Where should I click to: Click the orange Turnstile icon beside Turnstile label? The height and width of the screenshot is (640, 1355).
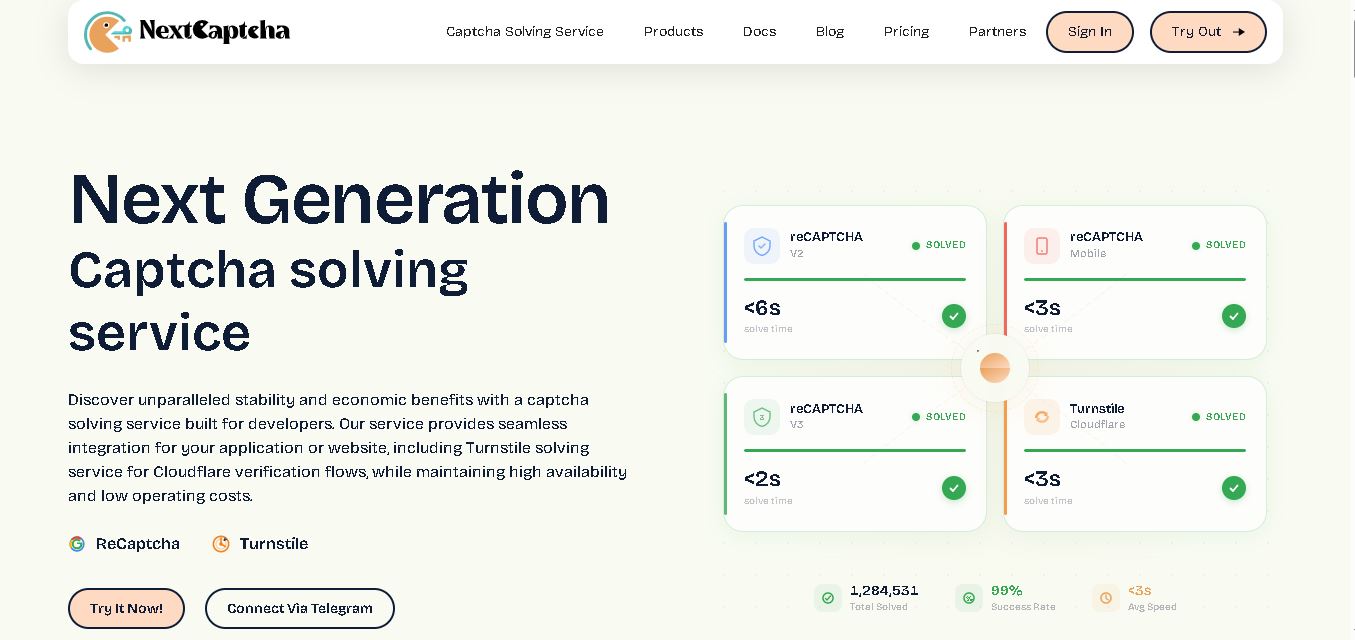[221, 544]
